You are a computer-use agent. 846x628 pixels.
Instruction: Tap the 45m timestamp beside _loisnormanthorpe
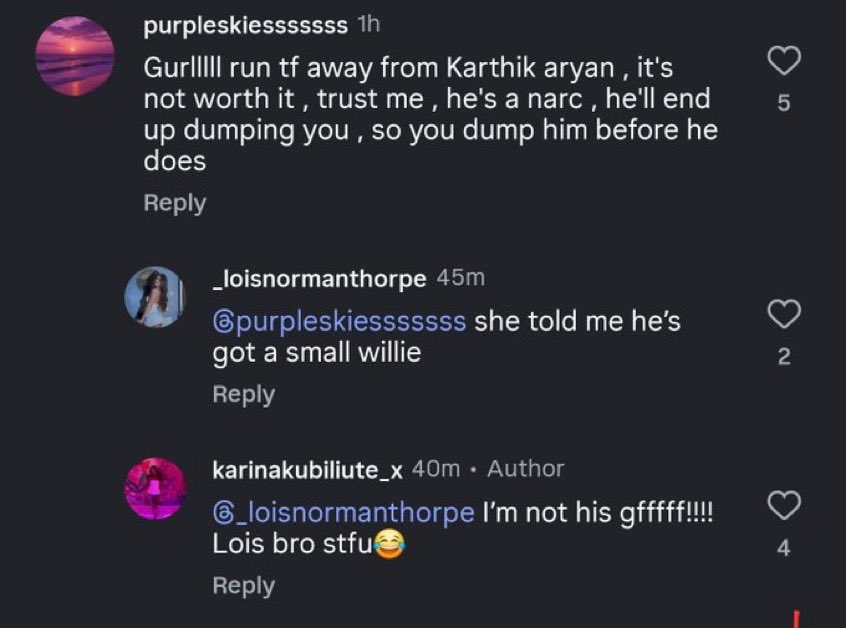[x=461, y=279]
